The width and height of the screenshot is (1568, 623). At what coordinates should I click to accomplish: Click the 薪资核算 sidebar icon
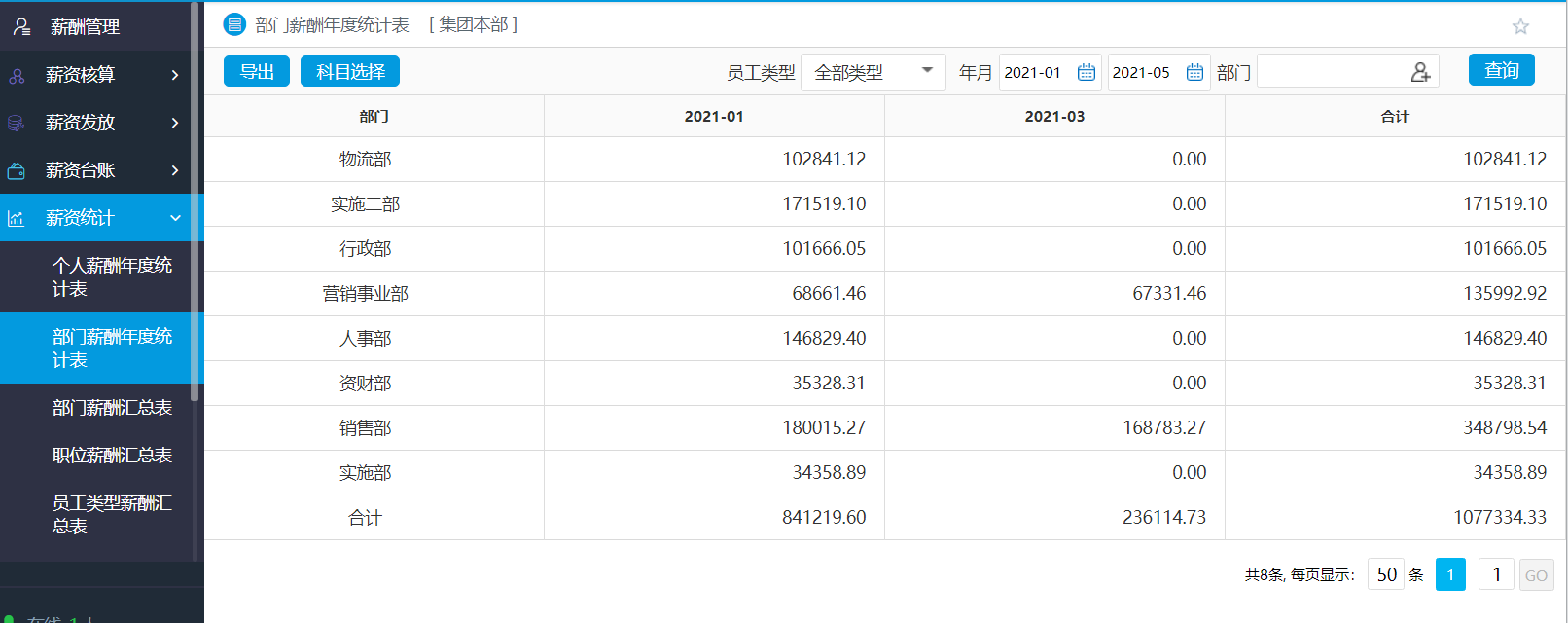click(17, 75)
